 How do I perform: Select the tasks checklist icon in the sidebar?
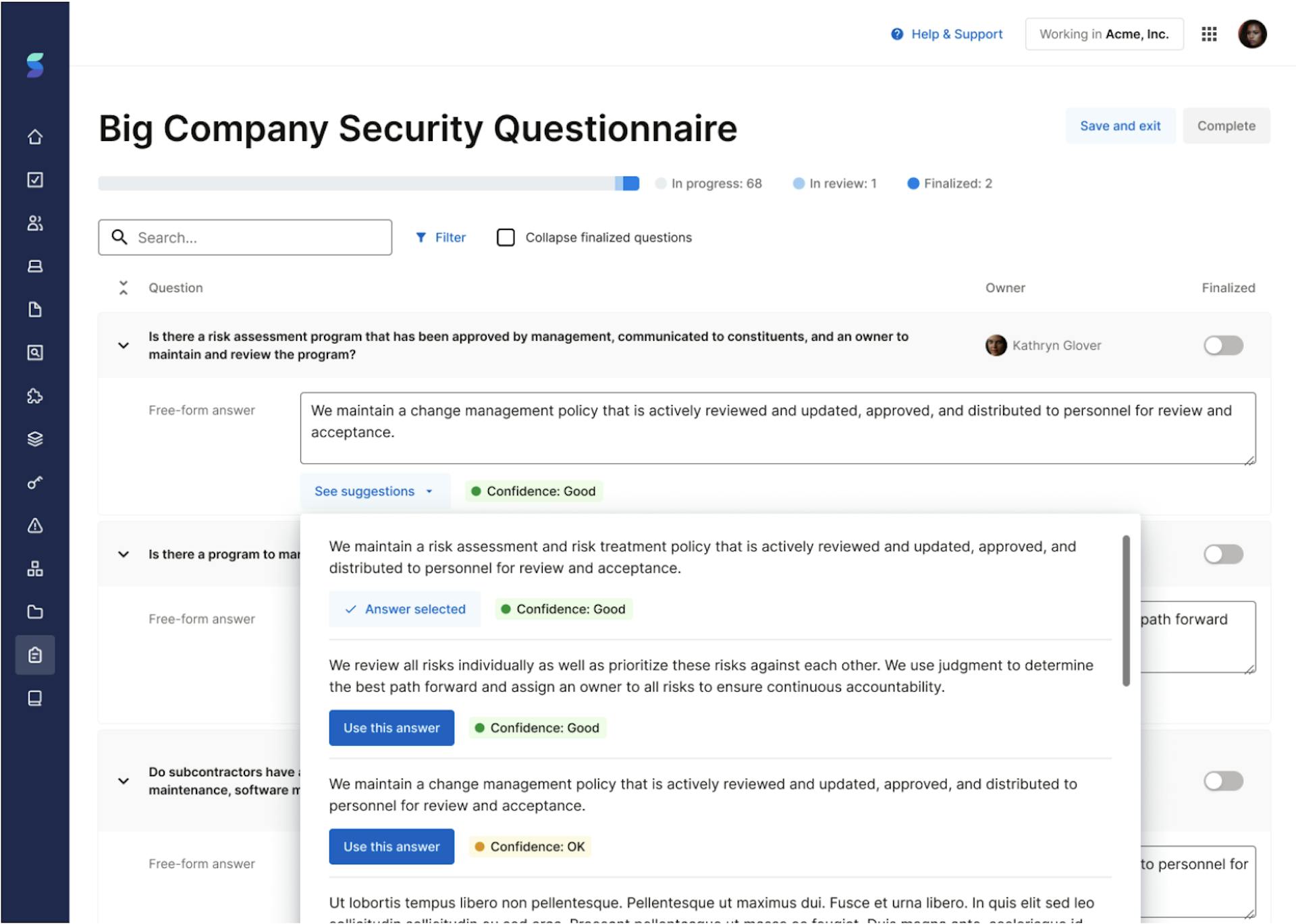click(x=35, y=180)
